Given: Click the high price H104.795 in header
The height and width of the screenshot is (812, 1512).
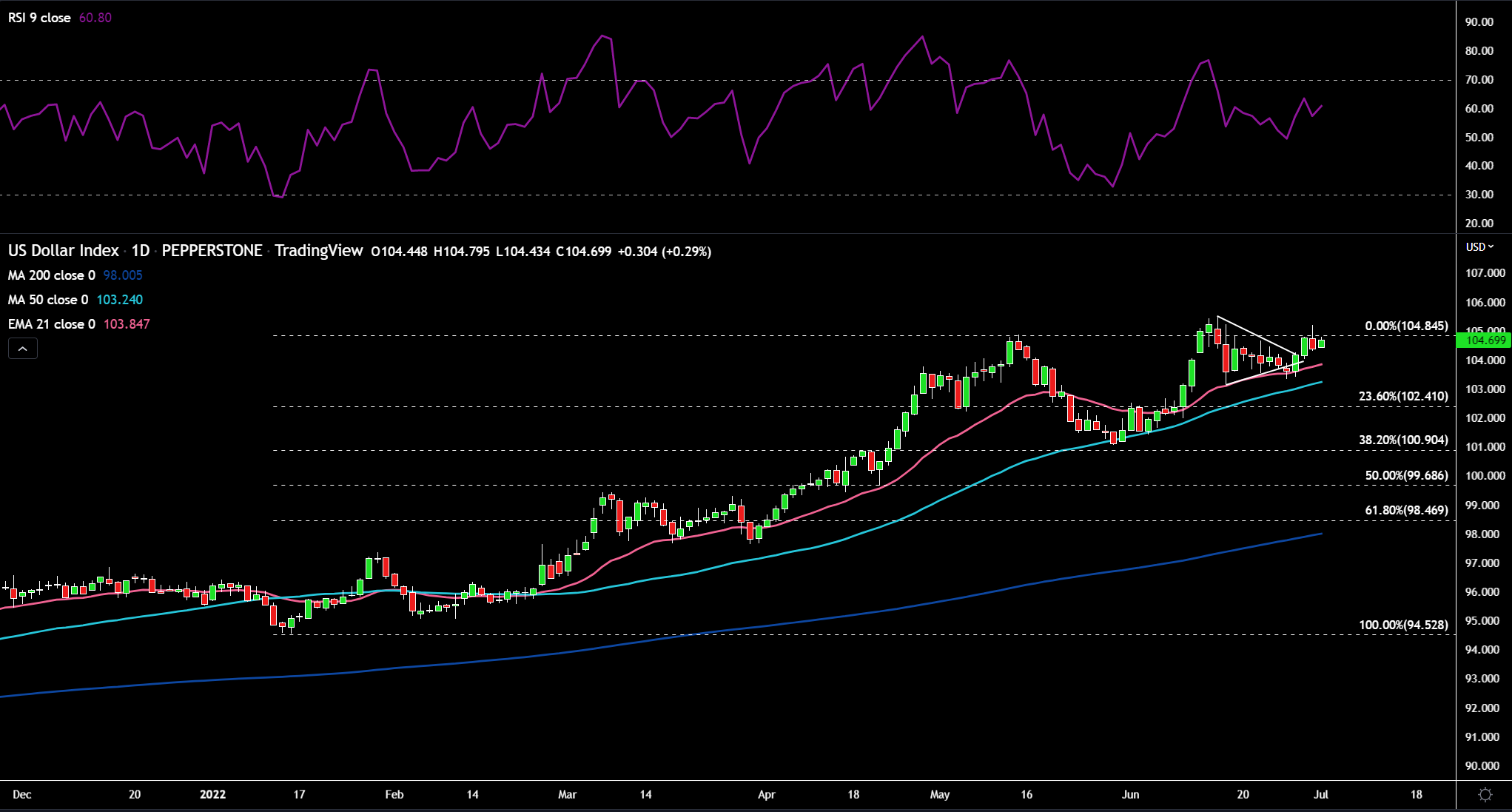Looking at the screenshot, I should tap(462, 252).
